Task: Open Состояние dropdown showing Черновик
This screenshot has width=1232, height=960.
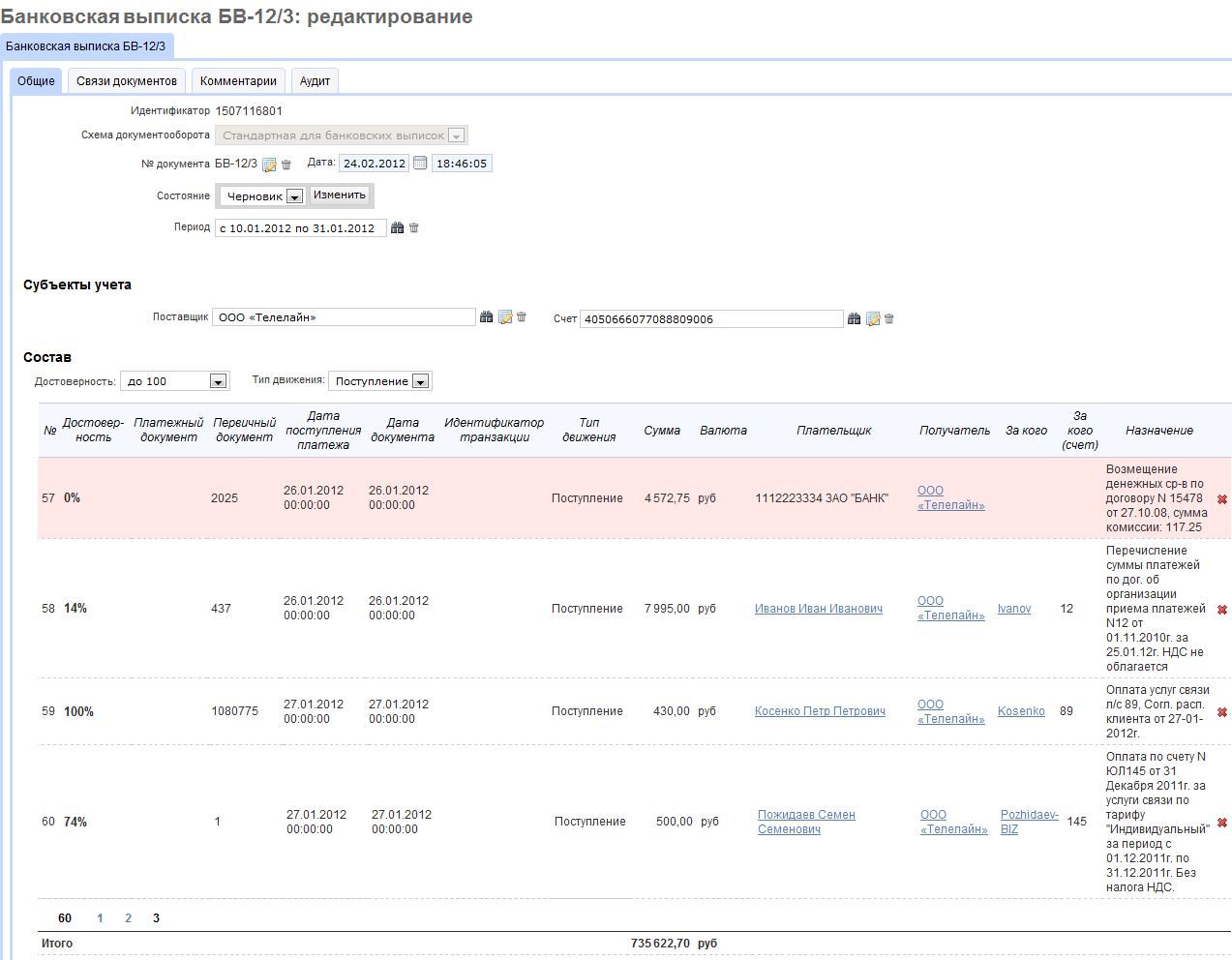Action: click(261, 196)
